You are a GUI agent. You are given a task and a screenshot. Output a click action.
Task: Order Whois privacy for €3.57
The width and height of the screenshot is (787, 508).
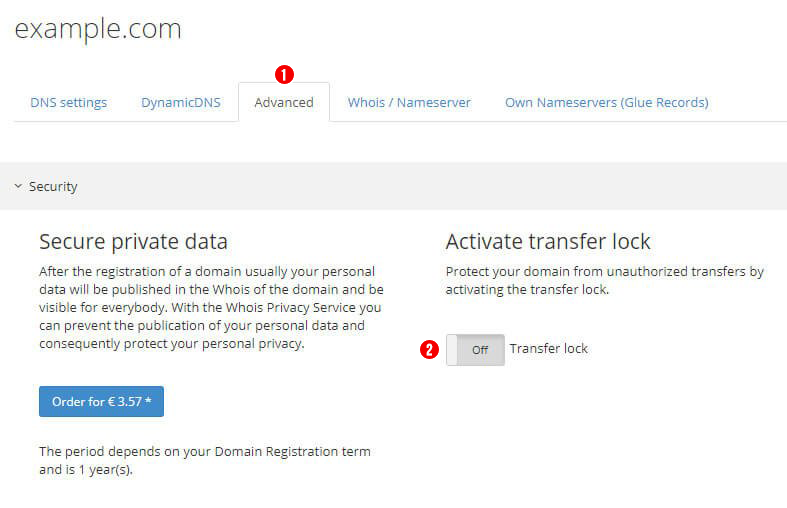(x=101, y=402)
